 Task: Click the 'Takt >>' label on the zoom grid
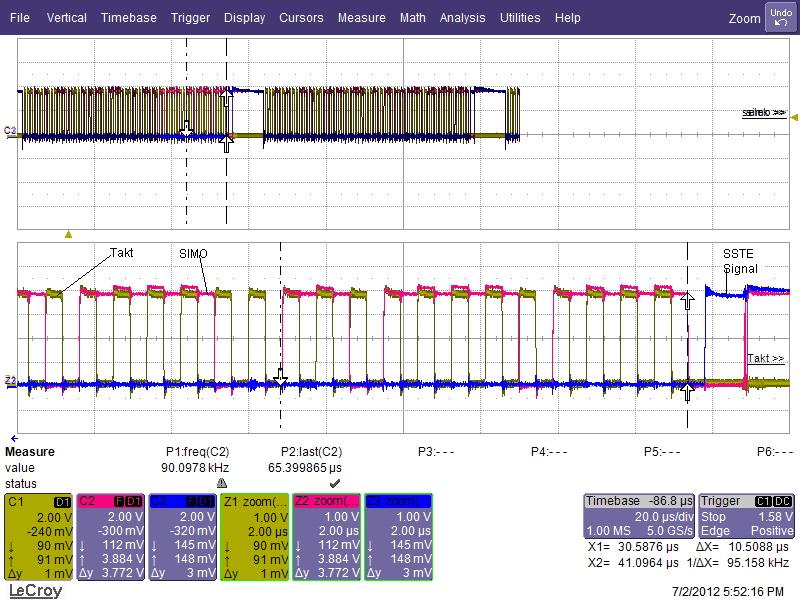[x=765, y=358]
